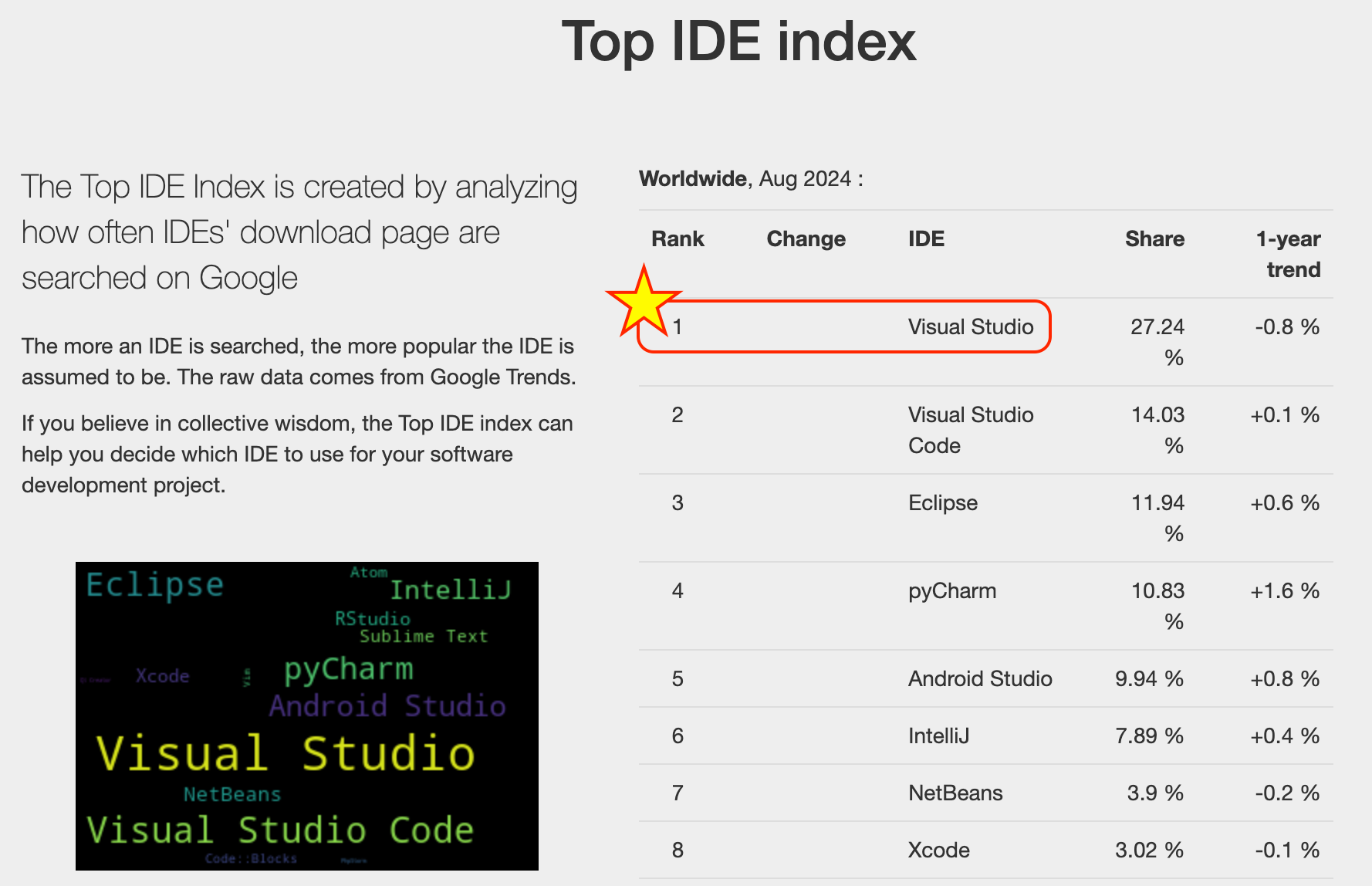Click the 'searched on Google' intro line
The height and width of the screenshot is (886, 1372).
pos(160,278)
